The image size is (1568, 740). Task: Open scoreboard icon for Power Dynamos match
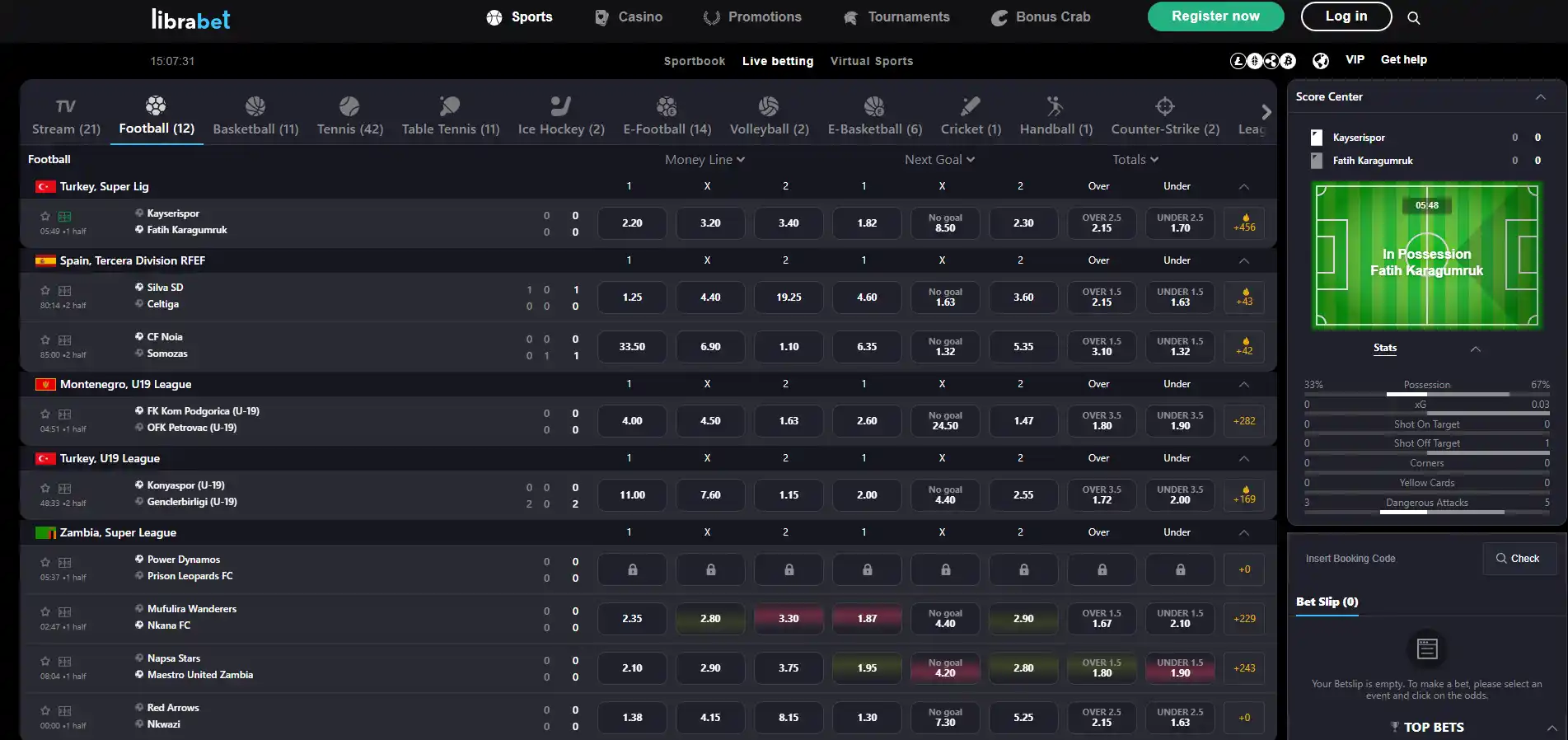tap(64, 563)
